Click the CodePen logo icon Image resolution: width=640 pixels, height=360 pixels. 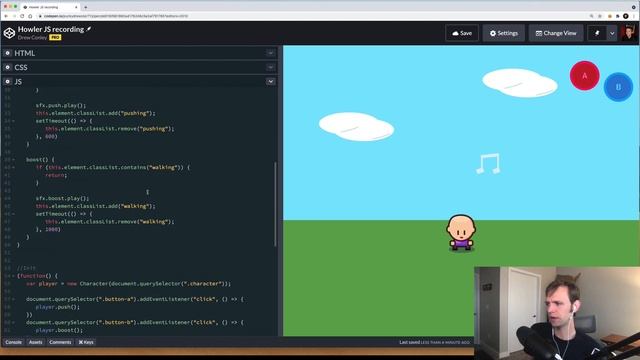pos(9,33)
